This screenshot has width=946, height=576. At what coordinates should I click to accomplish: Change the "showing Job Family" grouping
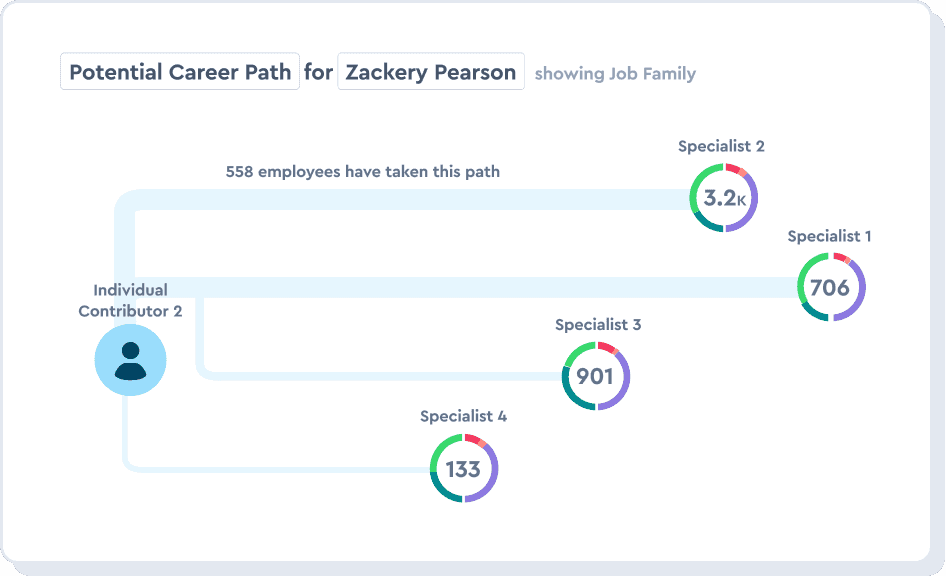point(615,73)
